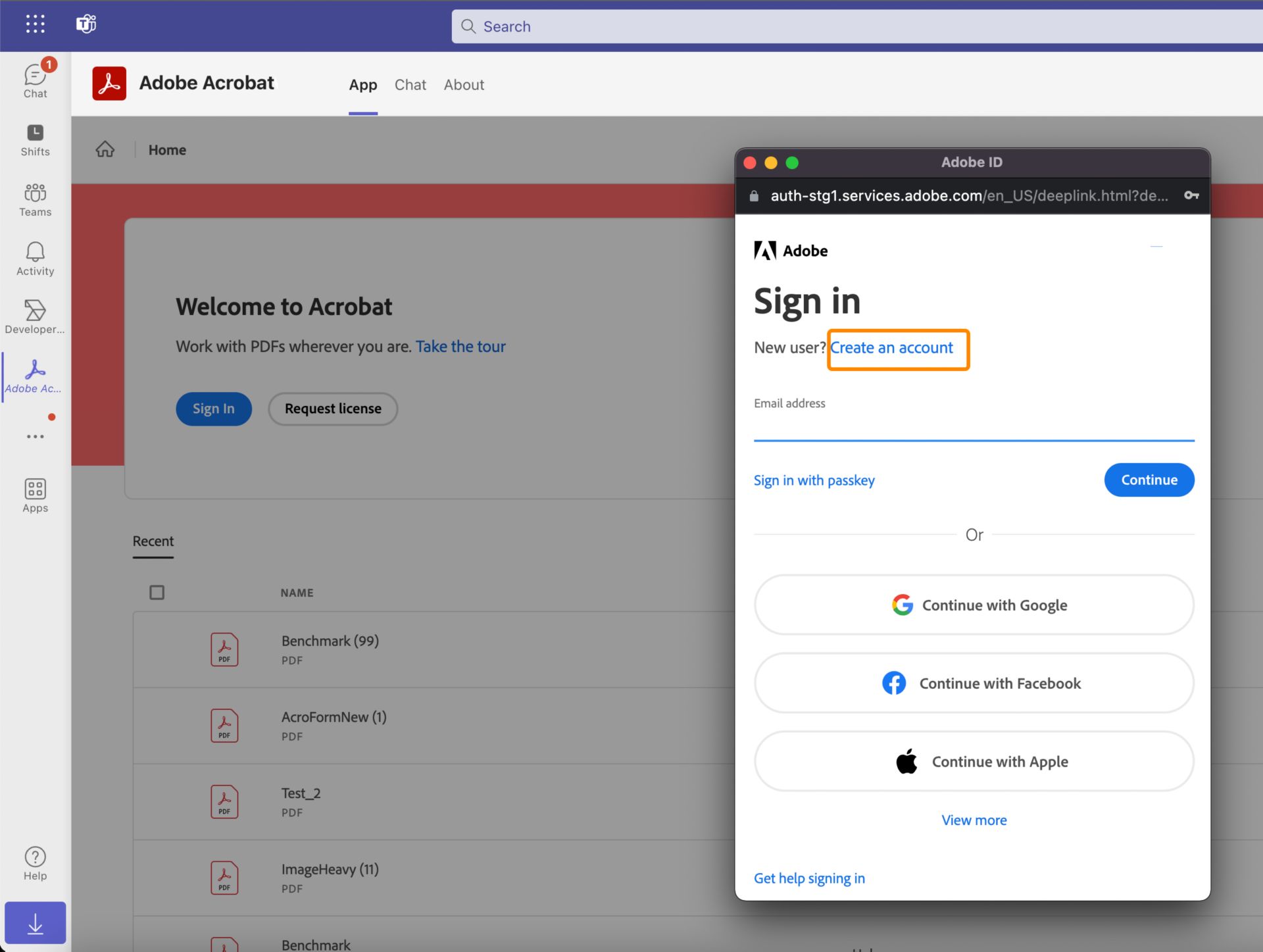
Task: Toggle the home breadcrumb navigation
Action: point(104,149)
